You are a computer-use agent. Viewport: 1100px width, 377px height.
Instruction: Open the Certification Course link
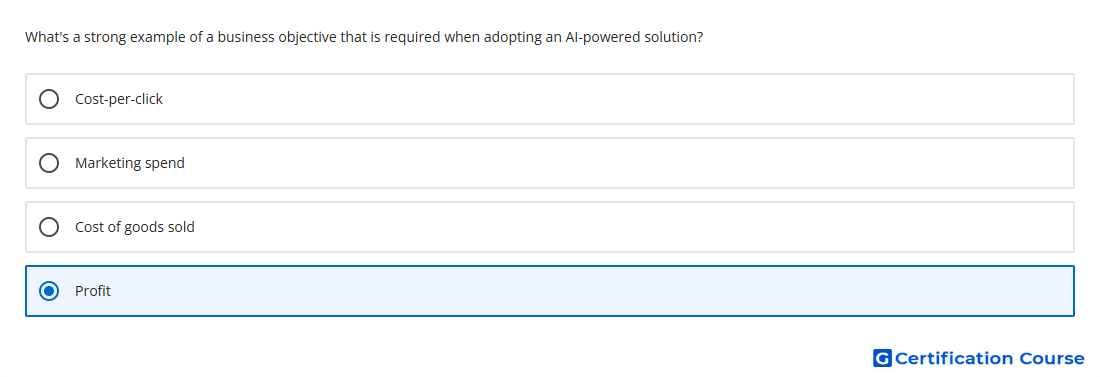[979, 358]
